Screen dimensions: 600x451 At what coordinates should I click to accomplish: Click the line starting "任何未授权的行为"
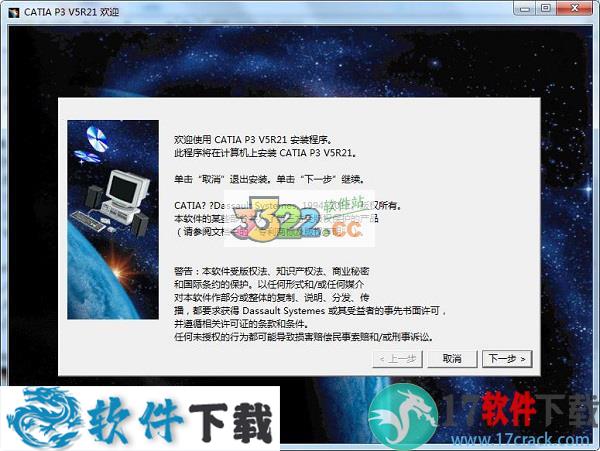click(x=304, y=337)
